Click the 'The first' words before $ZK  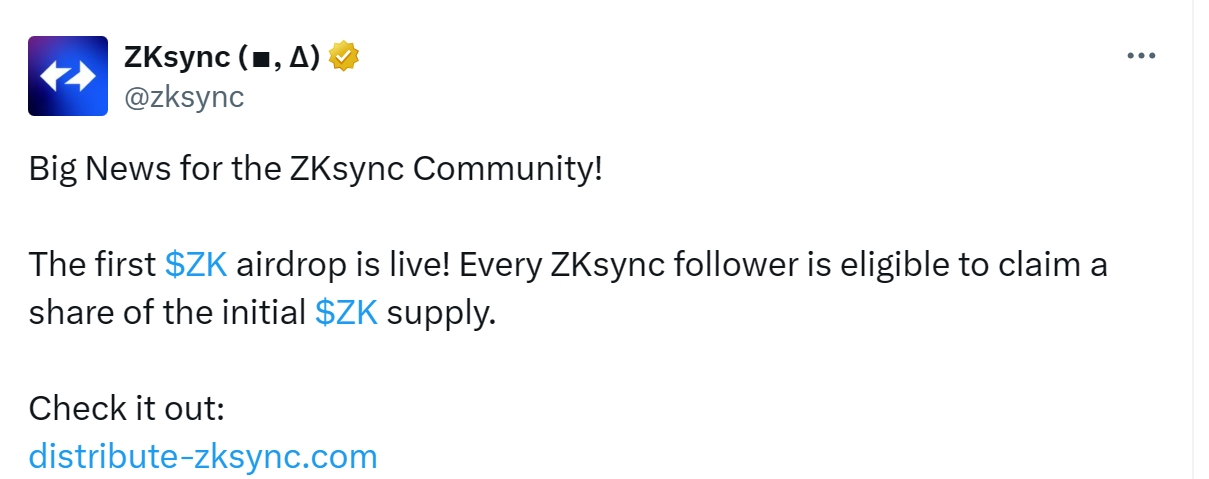[x=91, y=265]
